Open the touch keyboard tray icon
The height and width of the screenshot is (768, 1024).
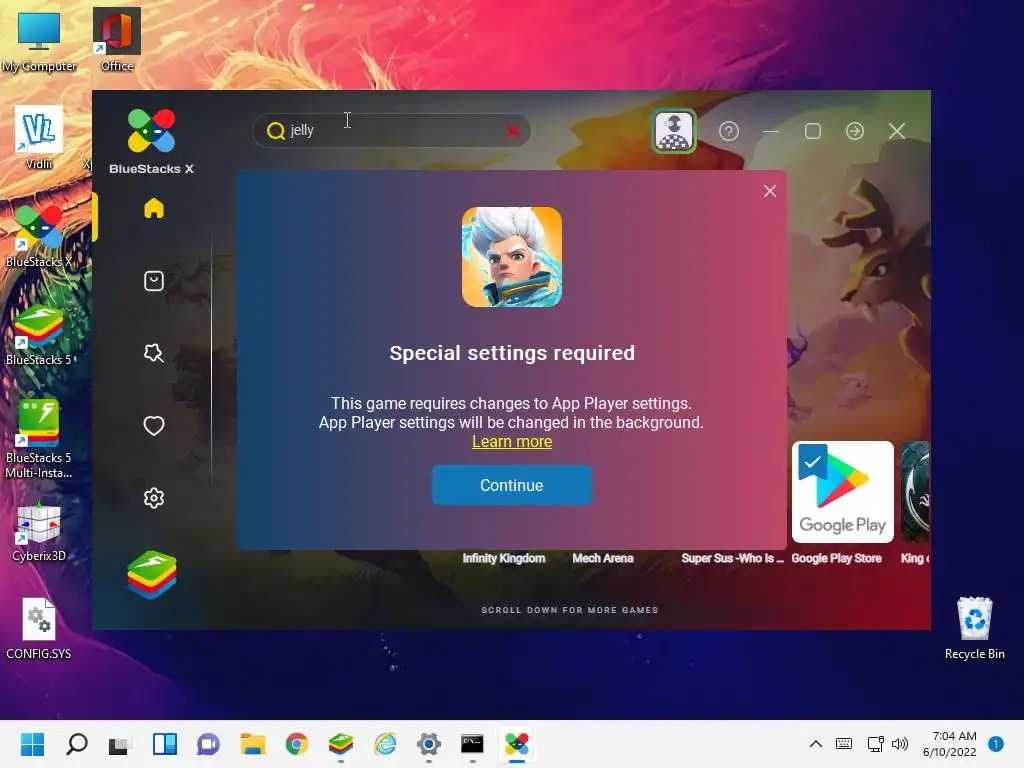coord(844,744)
